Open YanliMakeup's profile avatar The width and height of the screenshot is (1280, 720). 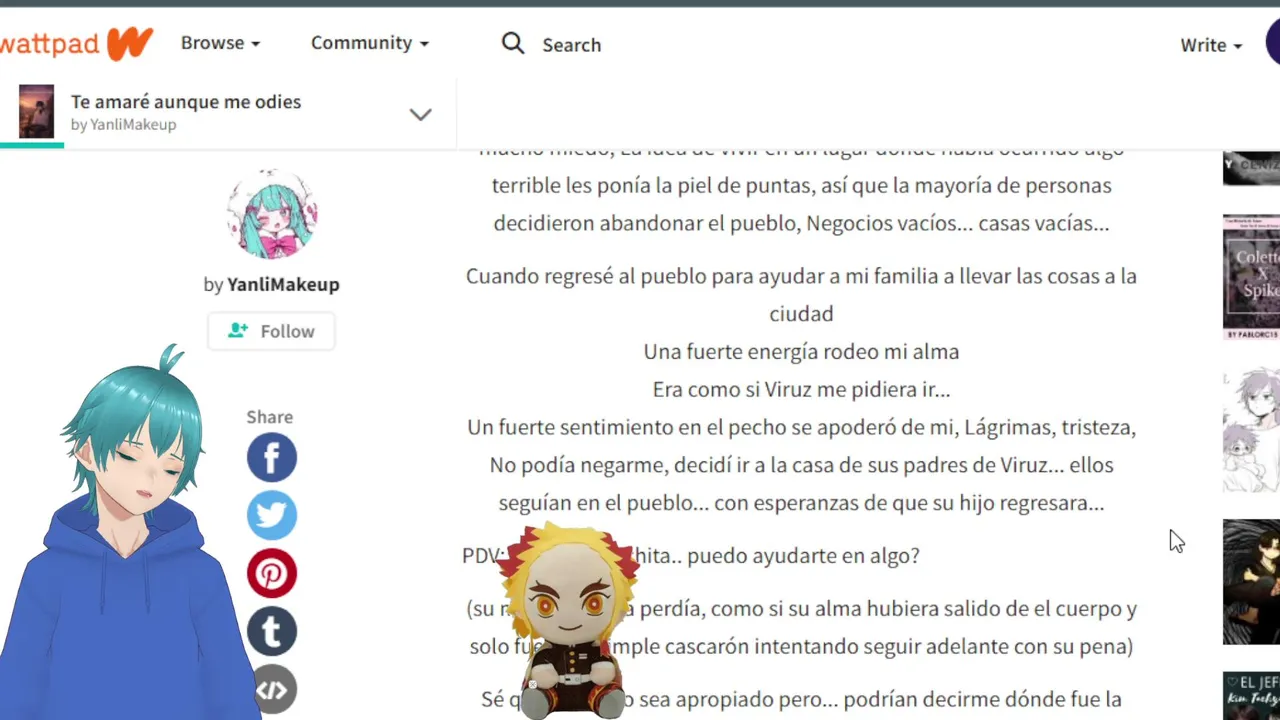pos(272,214)
